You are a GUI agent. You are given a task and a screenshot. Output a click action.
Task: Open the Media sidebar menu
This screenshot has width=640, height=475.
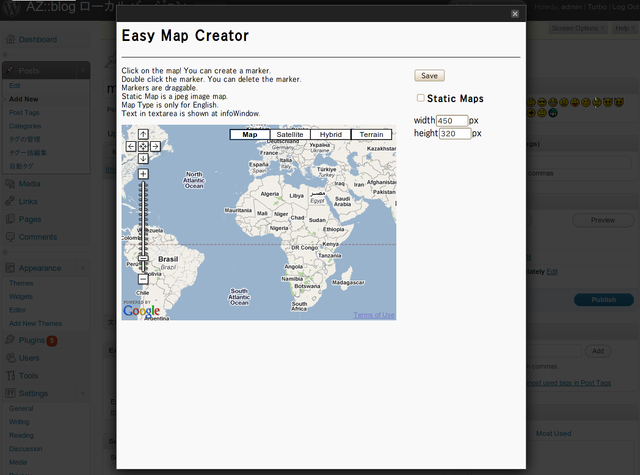tap(29, 184)
